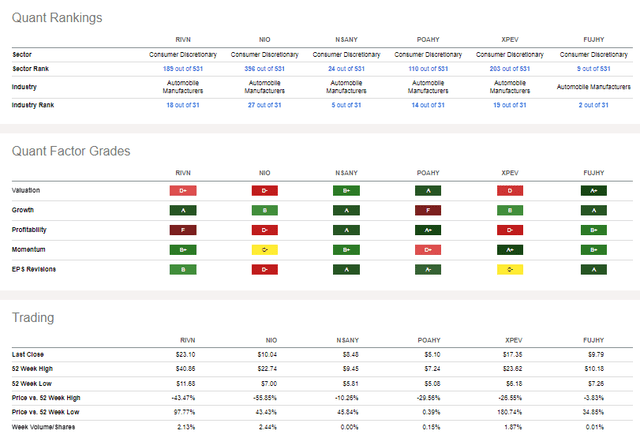Click the Last Close row label
The image size is (640, 438).
[x=28, y=354]
